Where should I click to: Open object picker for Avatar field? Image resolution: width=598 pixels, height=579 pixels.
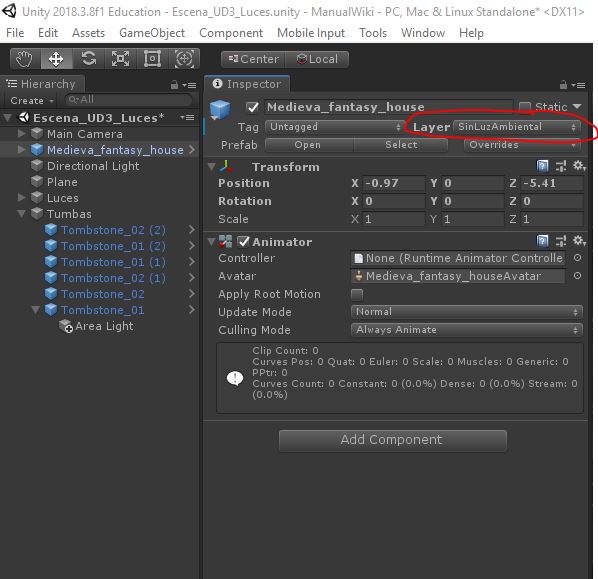point(577,275)
